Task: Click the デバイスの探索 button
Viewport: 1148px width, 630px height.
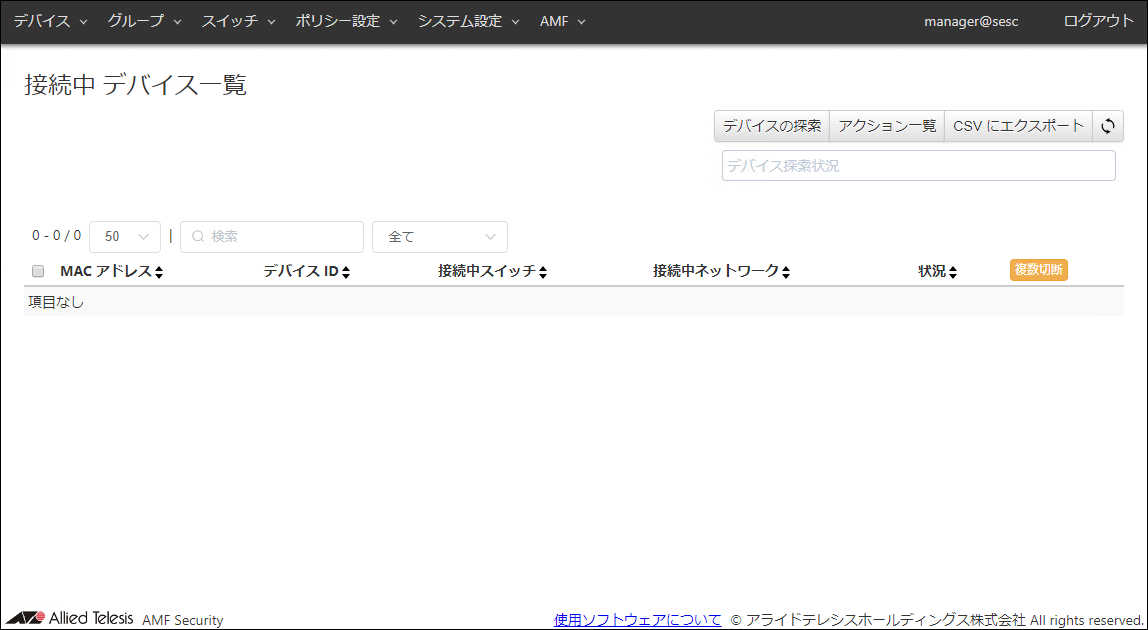Action: pos(772,126)
